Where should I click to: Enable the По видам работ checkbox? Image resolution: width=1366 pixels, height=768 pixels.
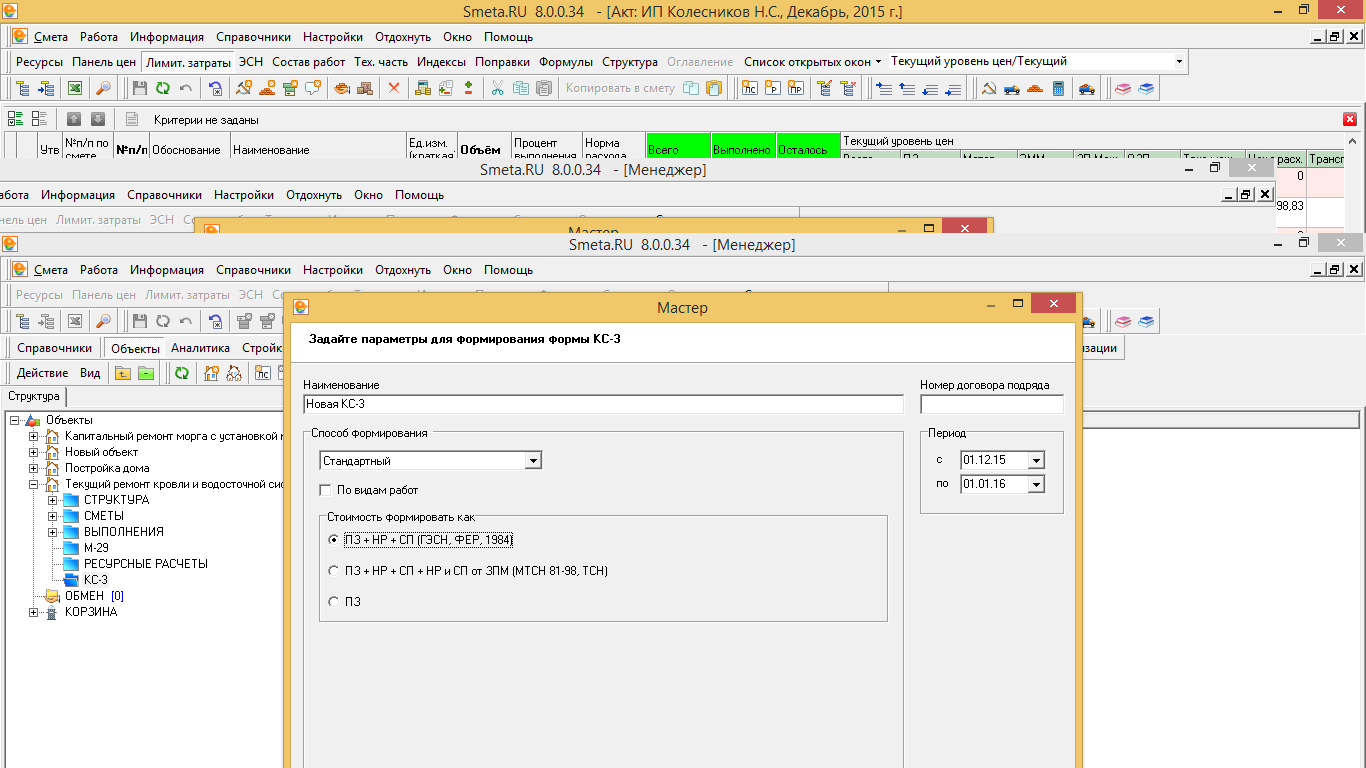coord(325,490)
